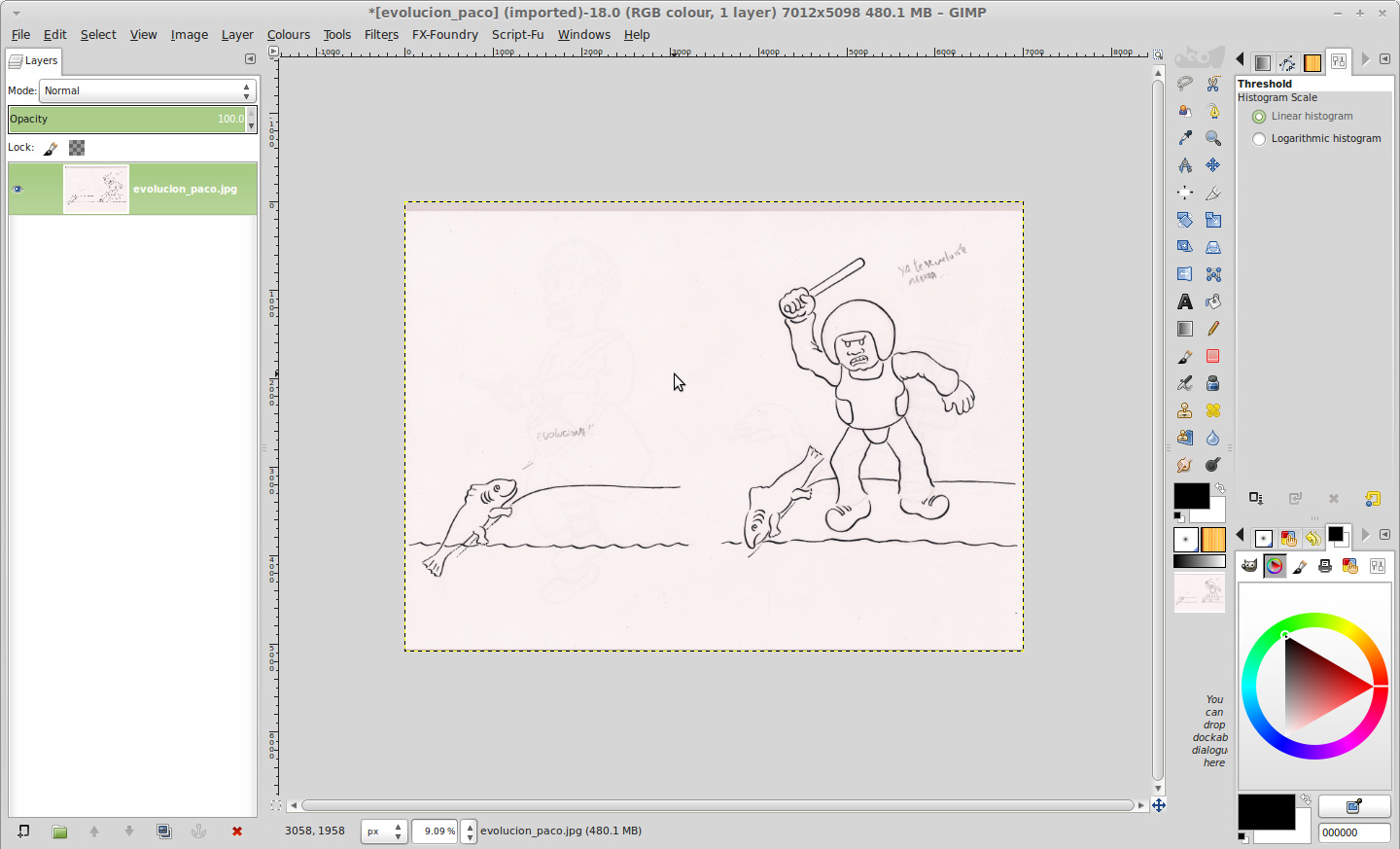Select the Text tool
Viewport: 1400px width, 849px height.
[1185, 301]
